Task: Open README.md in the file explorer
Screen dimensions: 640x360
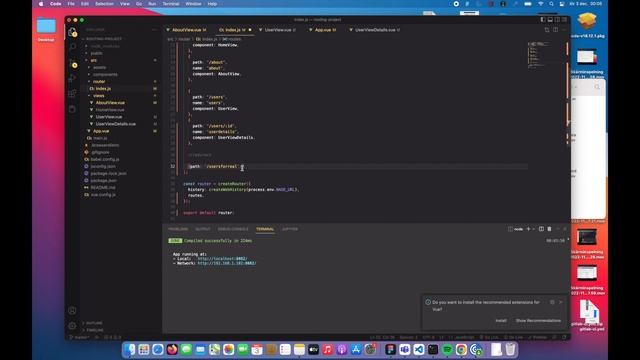Action: tap(103, 187)
